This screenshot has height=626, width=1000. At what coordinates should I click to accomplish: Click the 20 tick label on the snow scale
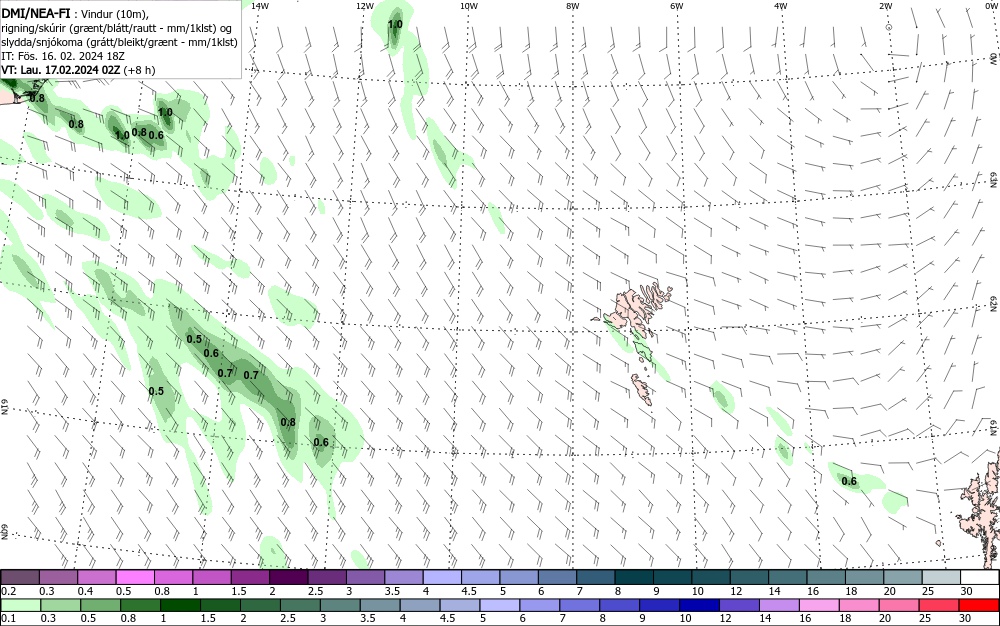[889, 591]
